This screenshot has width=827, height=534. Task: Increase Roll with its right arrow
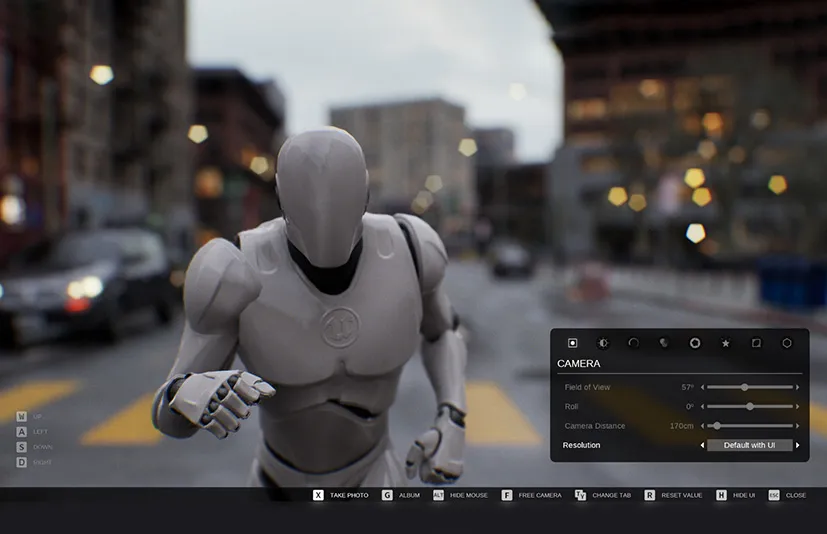797,406
